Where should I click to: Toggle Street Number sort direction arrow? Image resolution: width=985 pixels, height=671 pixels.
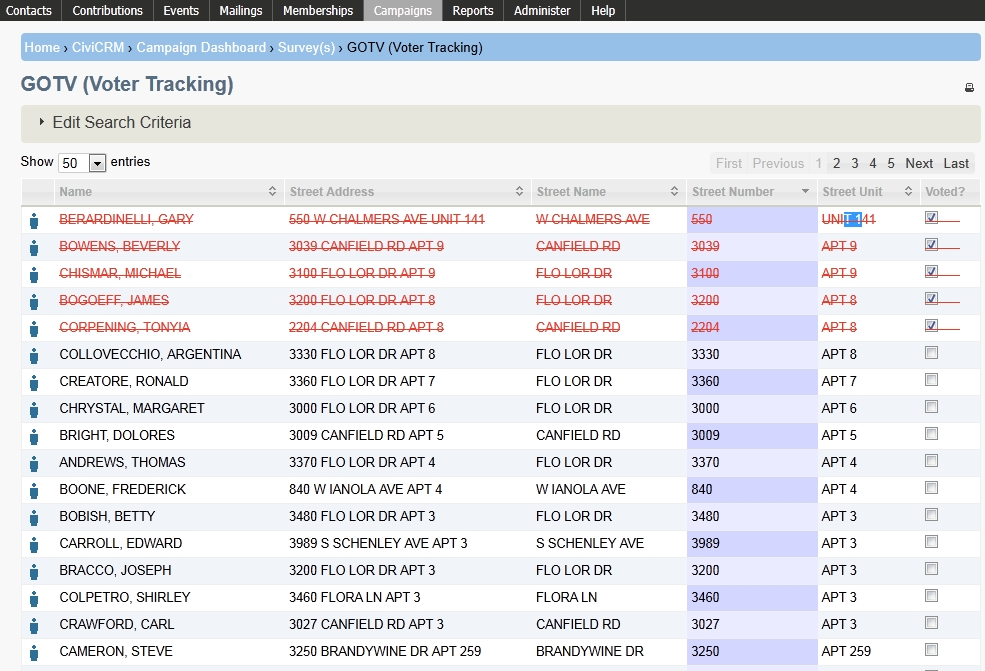805,192
